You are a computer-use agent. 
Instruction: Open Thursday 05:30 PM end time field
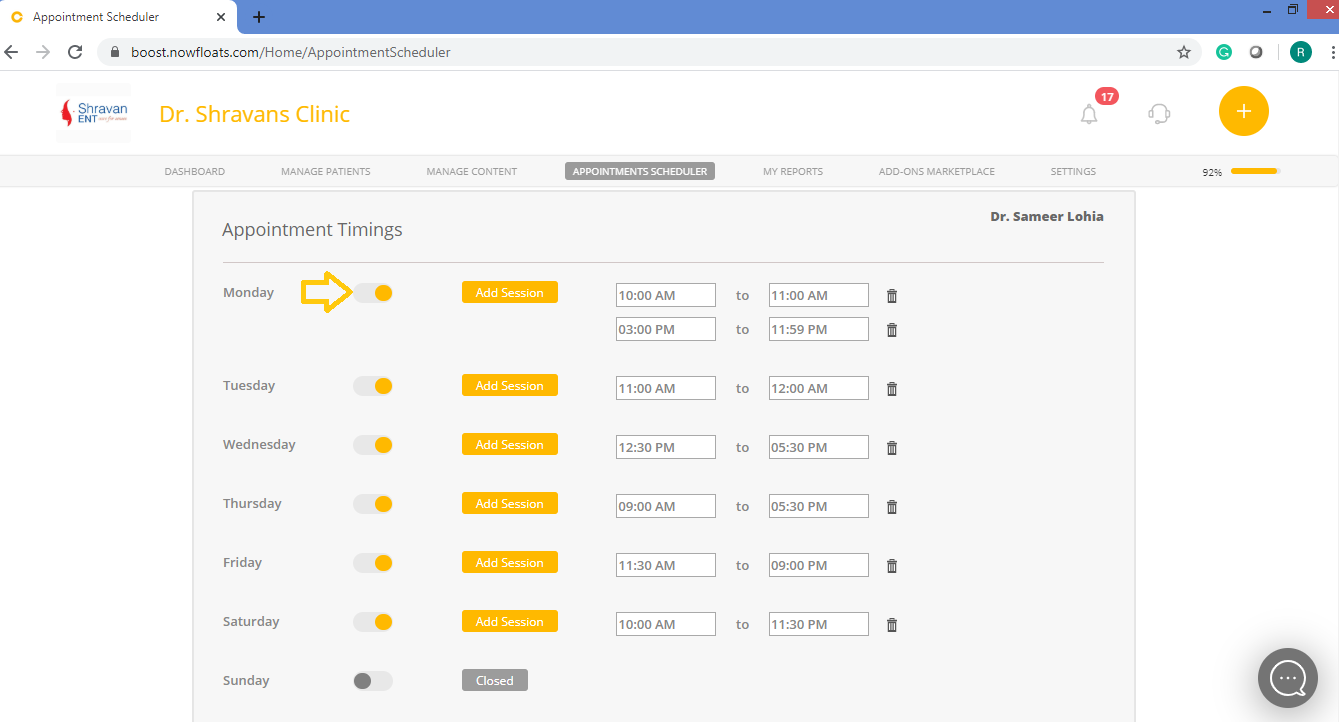point(819,506)
